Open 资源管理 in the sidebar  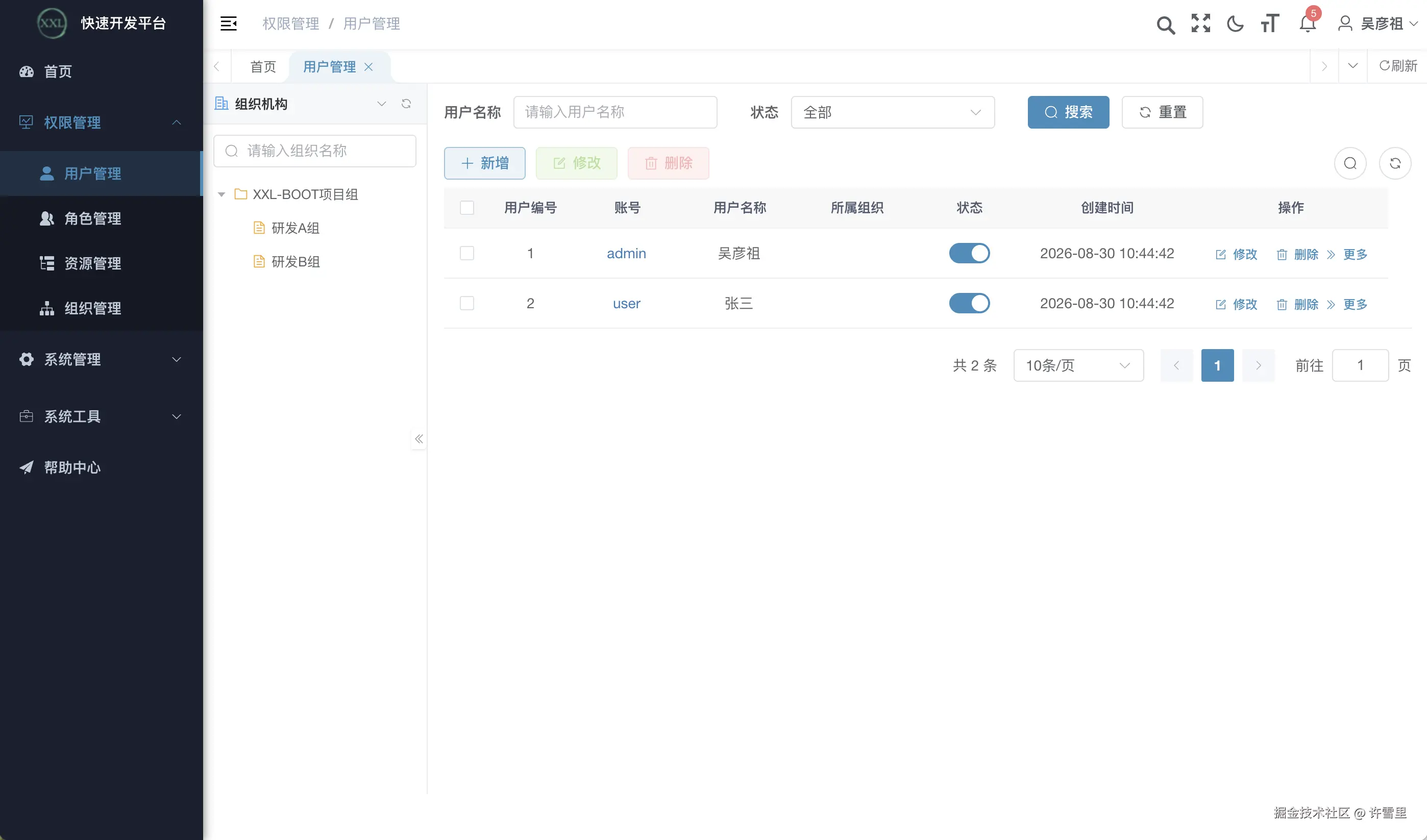click(102, 263)
